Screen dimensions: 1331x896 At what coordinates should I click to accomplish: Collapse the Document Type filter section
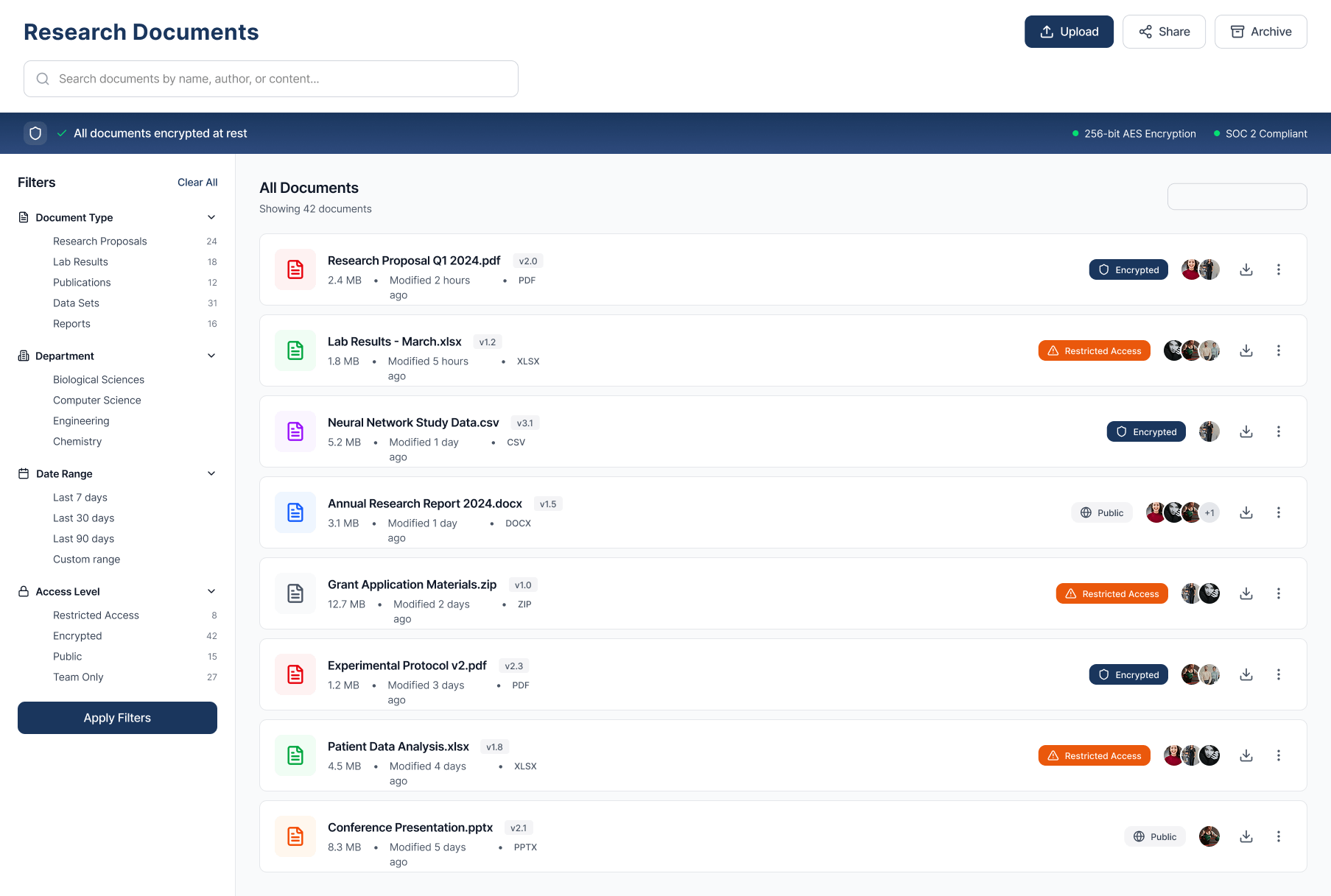(x=211, y=217)
